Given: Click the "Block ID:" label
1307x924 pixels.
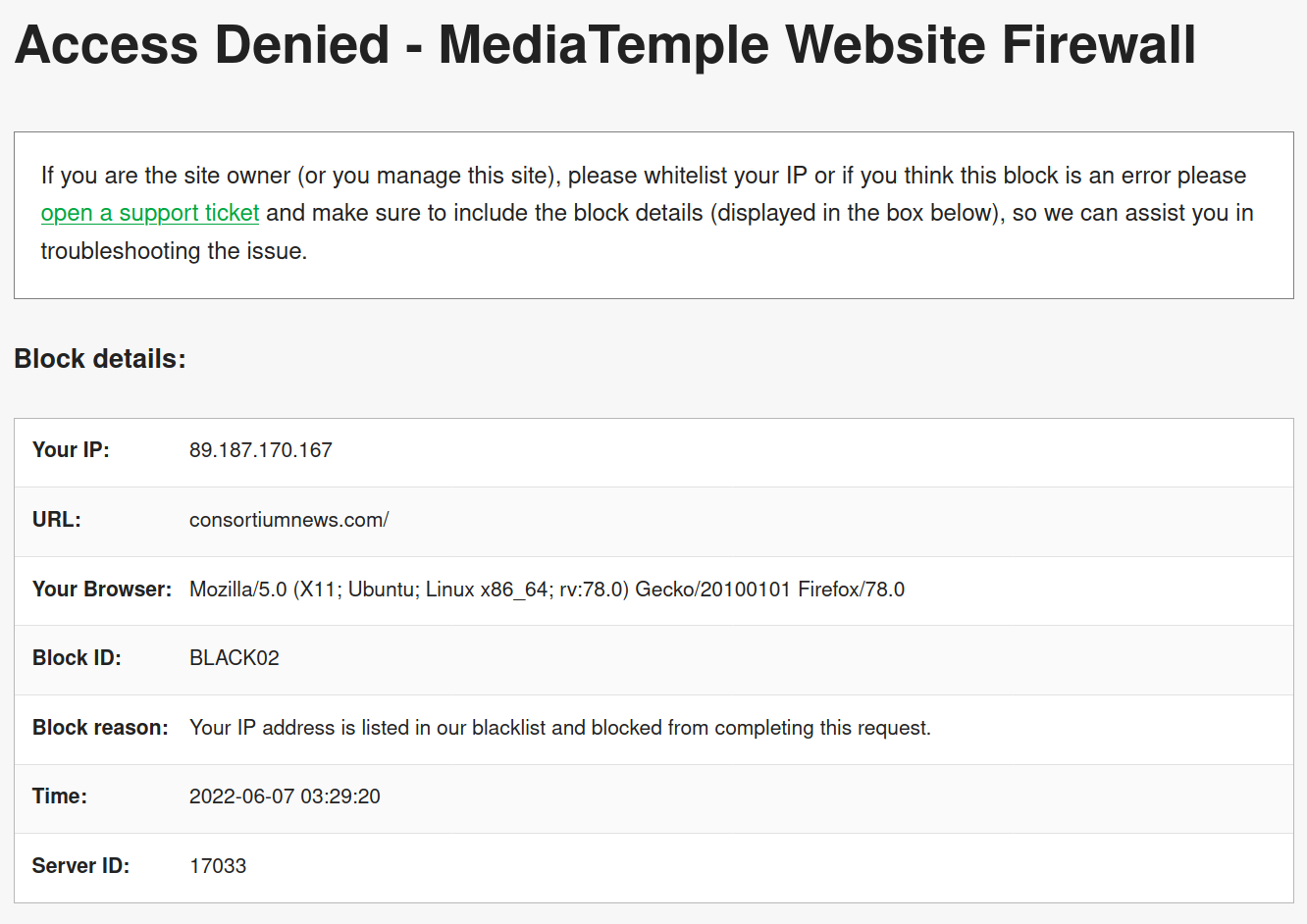Looking at the screenshot, I should [77, 658].
